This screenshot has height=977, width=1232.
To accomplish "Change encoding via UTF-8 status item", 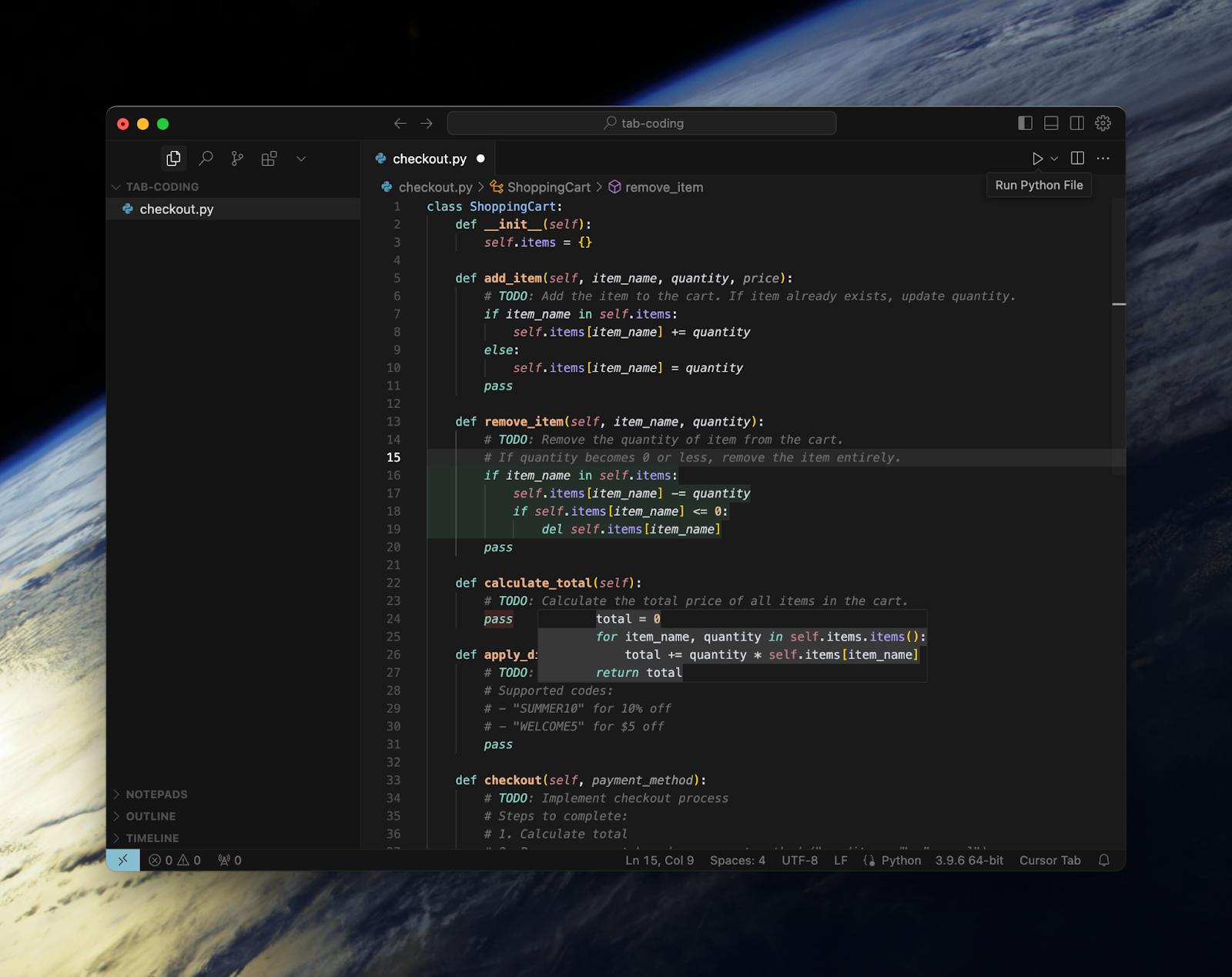I will [800, 861].
